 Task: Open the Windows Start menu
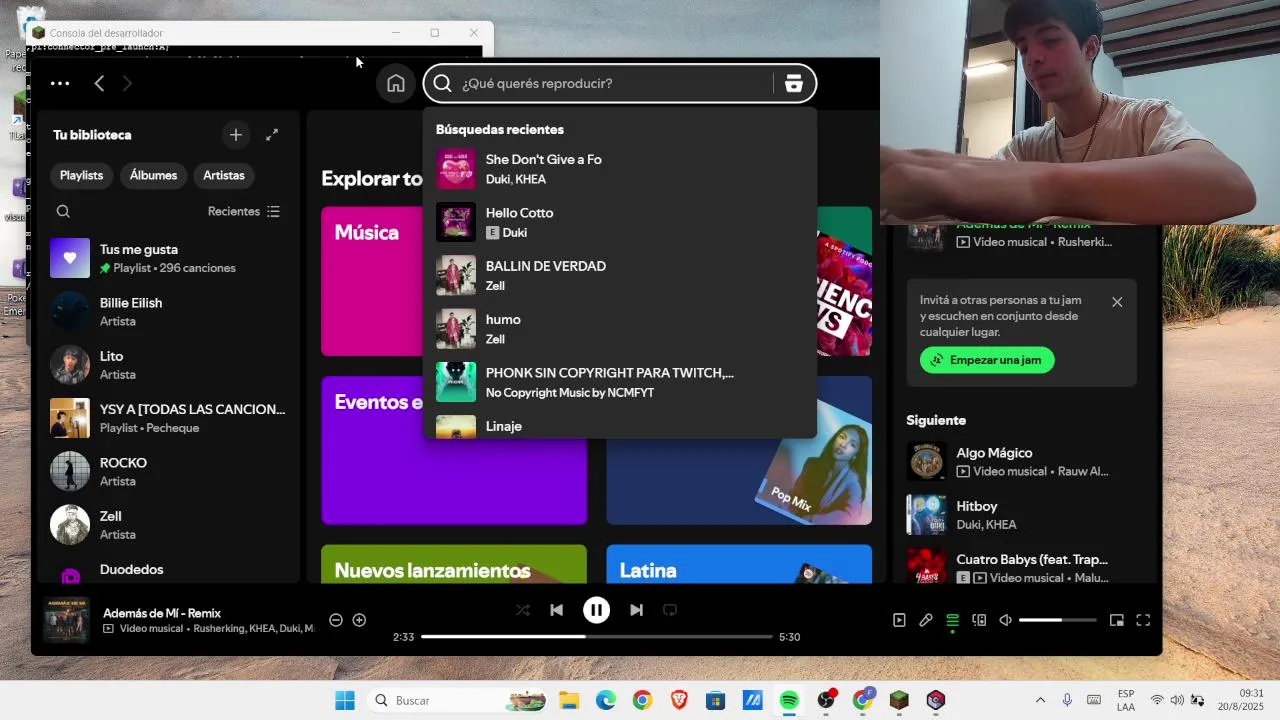click(x=344, y=700)
